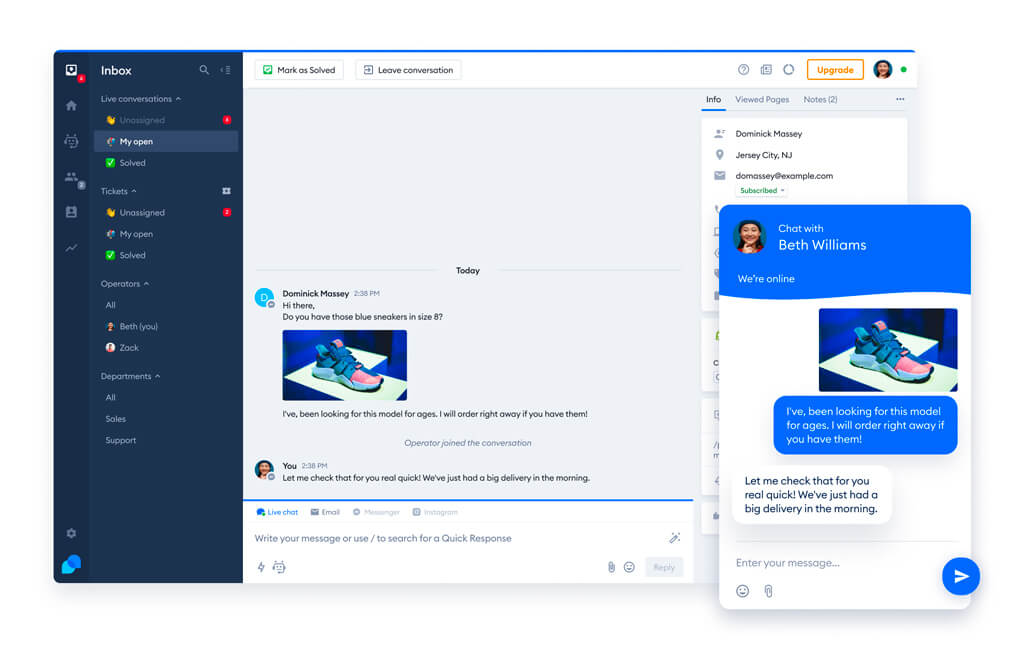Open Solved under Live conversations

click(x=166, y=163)
